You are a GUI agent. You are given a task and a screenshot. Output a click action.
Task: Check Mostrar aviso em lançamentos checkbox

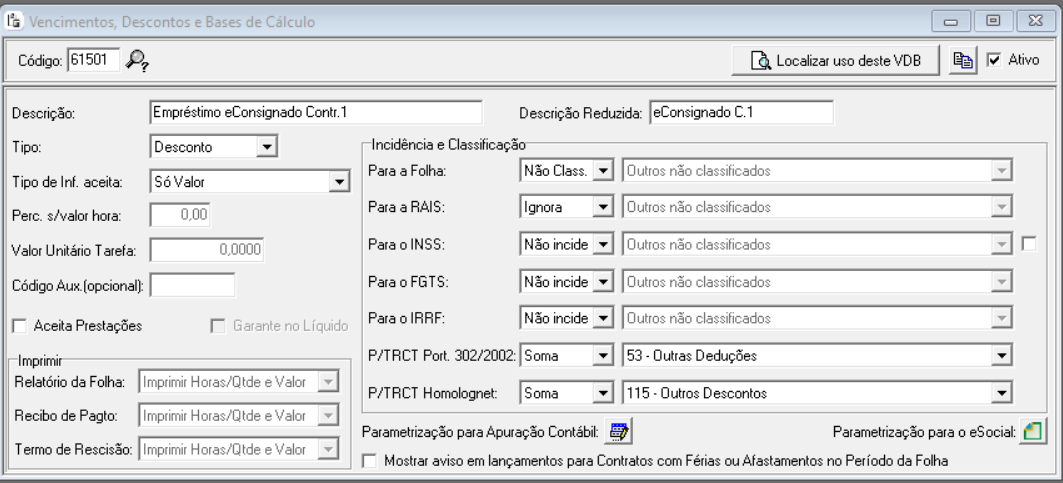pos(372,461)
